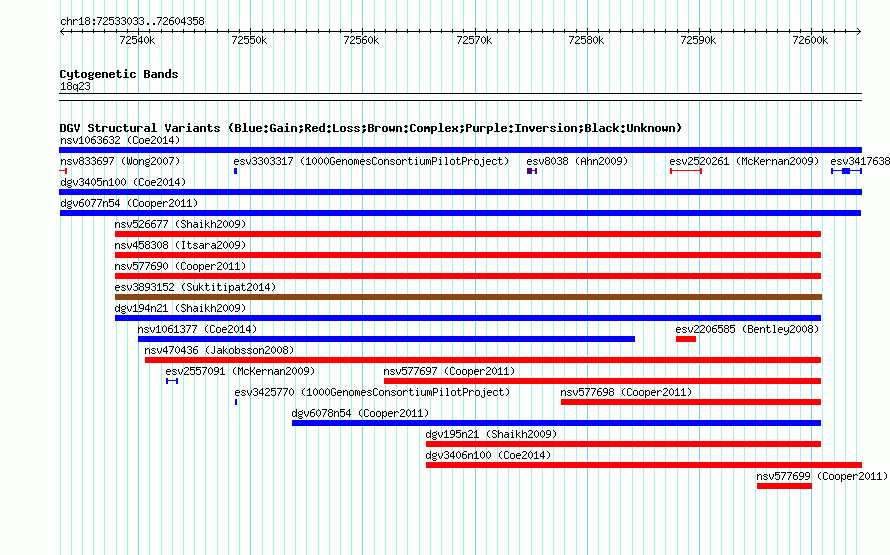Click the chr18:72533033..72604358 region label

(132, 22)
